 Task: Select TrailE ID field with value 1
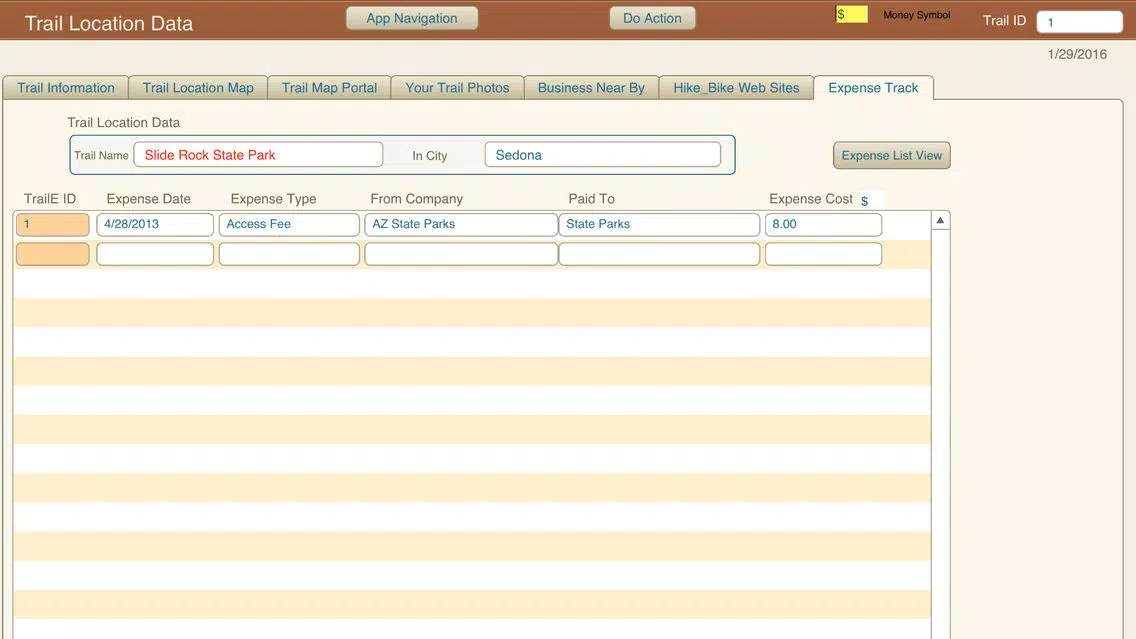point(53,225)
